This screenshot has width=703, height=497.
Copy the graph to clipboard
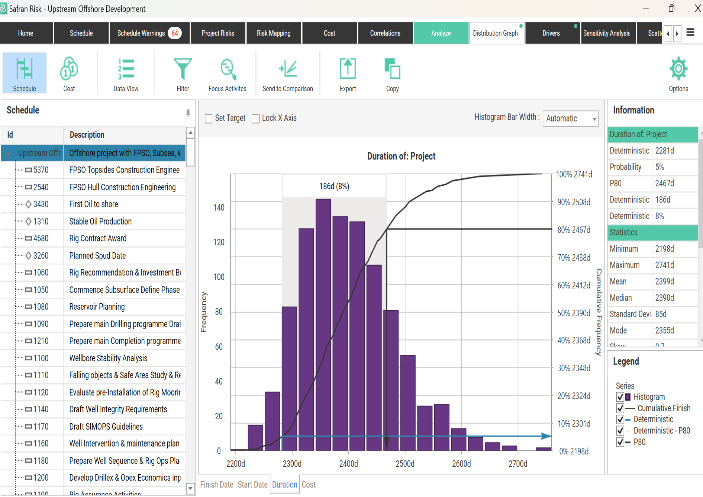[x=392, y=73]
